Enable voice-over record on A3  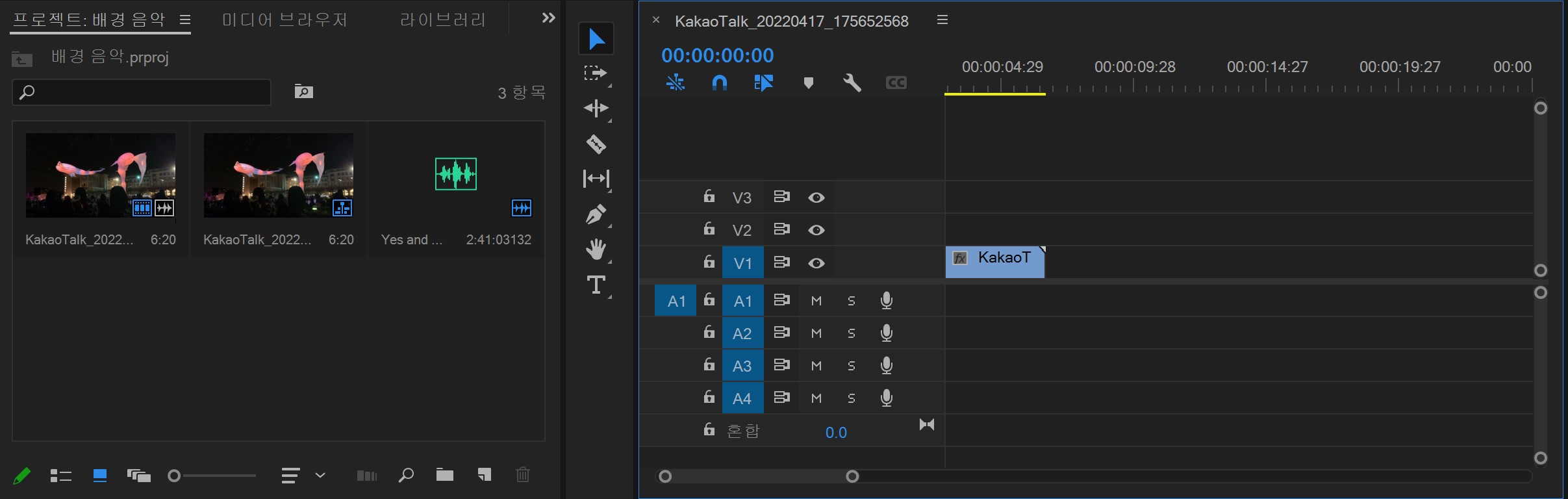tap(886, 365)
